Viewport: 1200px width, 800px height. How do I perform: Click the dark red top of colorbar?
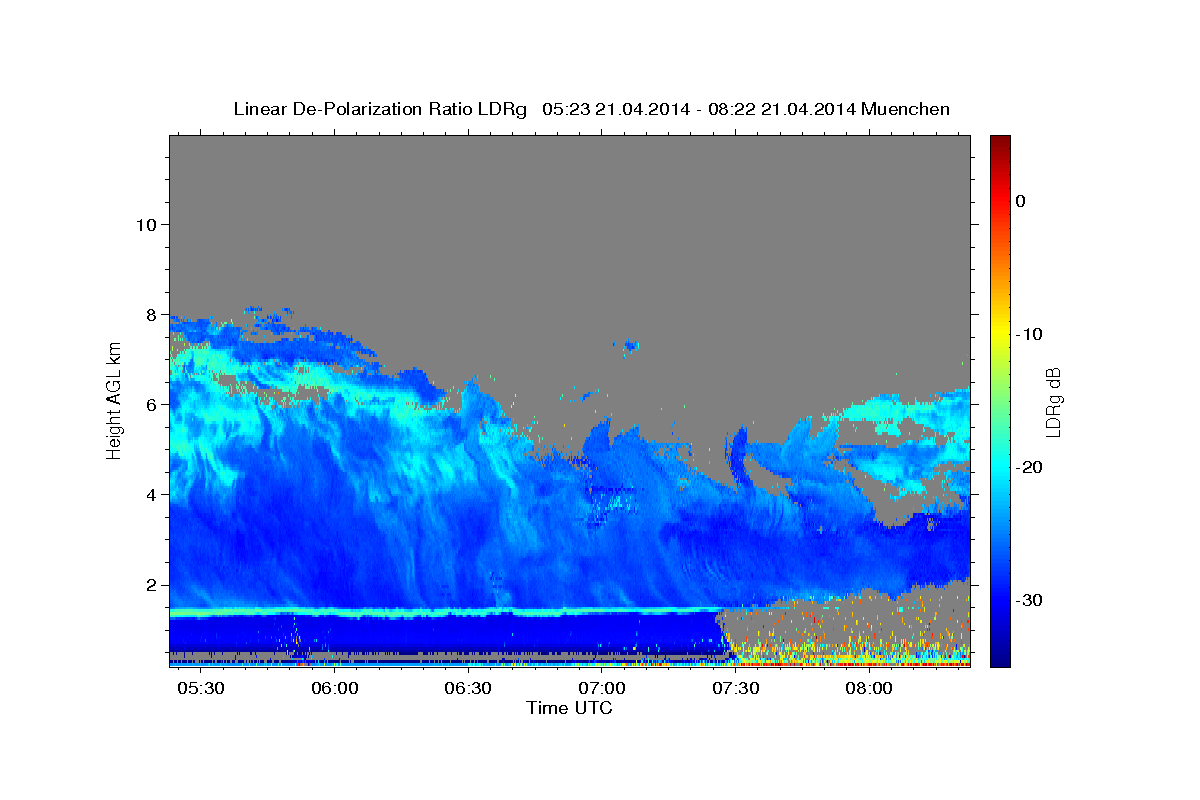(x=1000, y=143)
